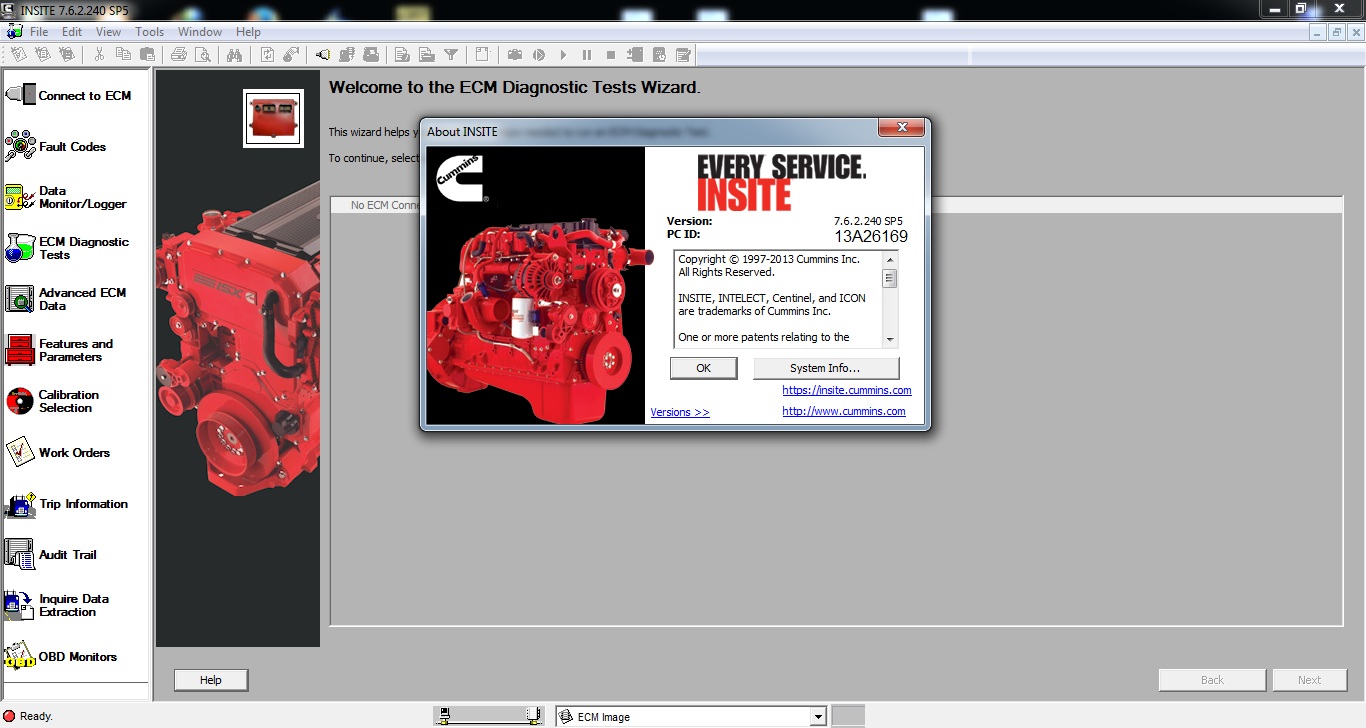Click the Connect to ECM sidebar icon
Viewport: 1366px width, 728px height.
click(21, 95)
